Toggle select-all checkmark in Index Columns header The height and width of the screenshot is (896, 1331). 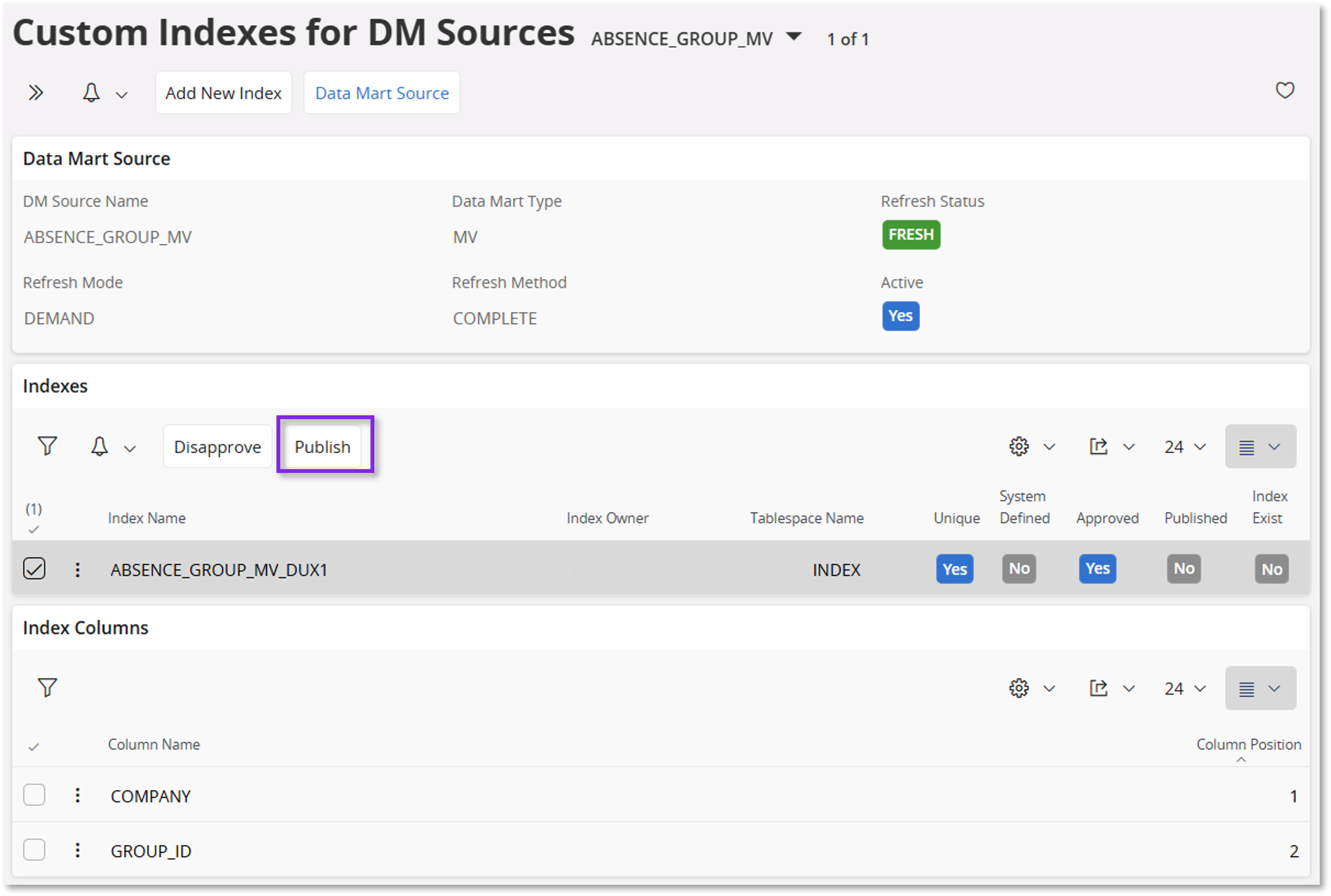click(x=34, y=747)
